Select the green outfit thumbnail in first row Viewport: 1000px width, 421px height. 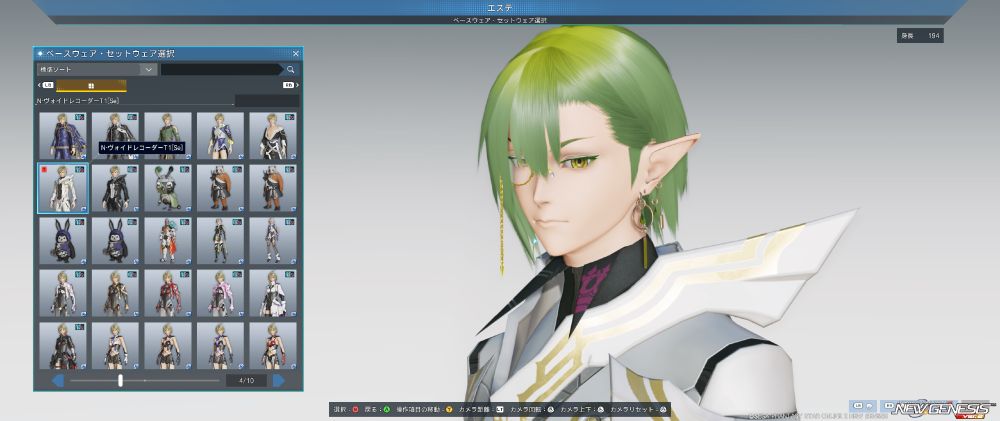[168, 136]
